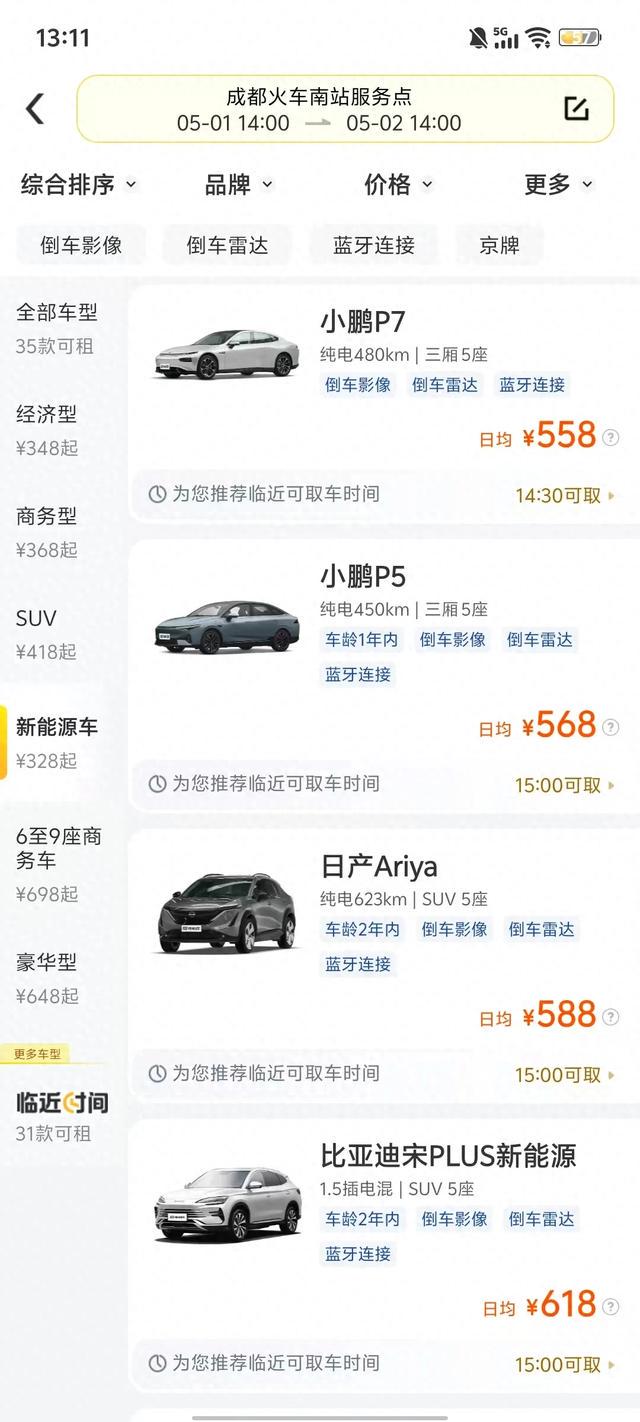This screenshot has width=640, height=1422.
Task: Toggle the 倒车影像 filter chip
Action: [81, 245]
